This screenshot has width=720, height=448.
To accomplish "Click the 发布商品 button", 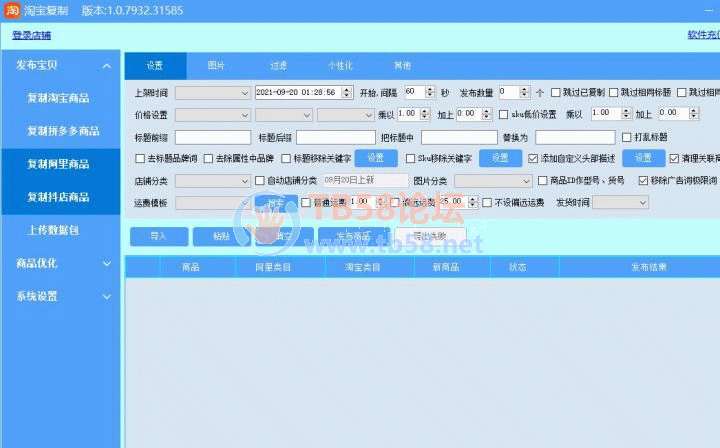I will [x=354, y=236].
